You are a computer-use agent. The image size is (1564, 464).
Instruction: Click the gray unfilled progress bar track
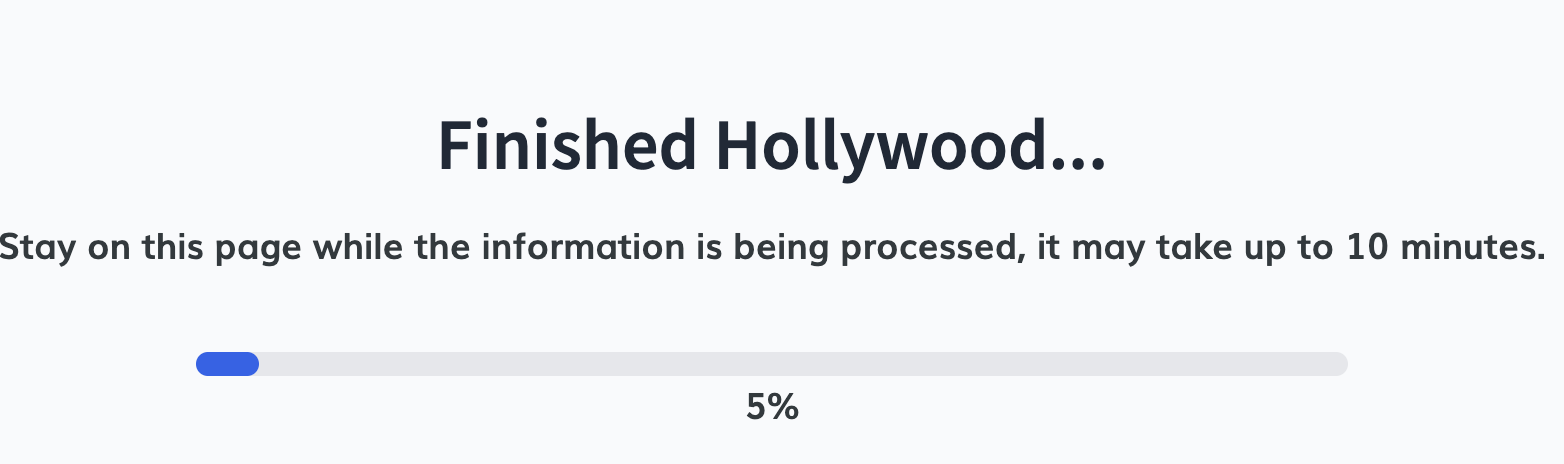pyautogui.click(x=800, y=364)
